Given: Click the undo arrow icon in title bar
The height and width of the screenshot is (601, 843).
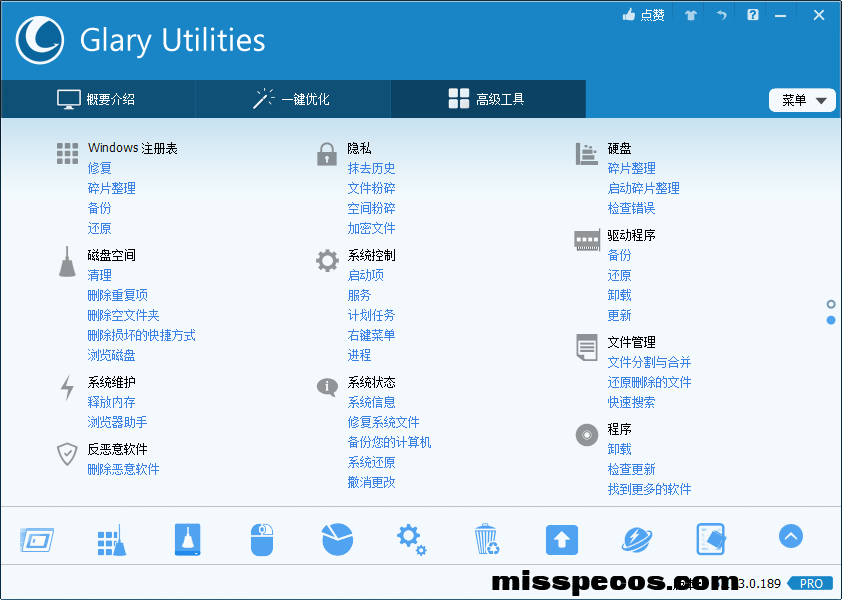Looking at the screenshot, I should tap(721, 15).
